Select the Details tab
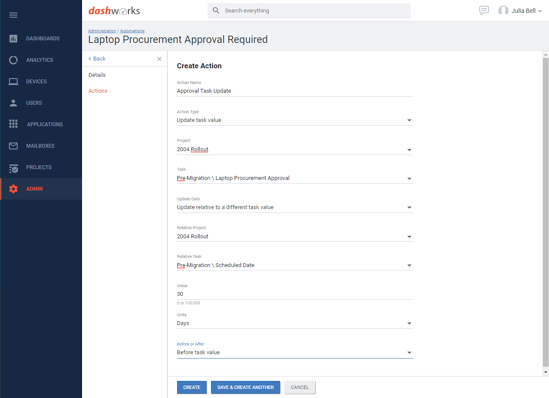 pyautogui.click(x=97, y=75)
